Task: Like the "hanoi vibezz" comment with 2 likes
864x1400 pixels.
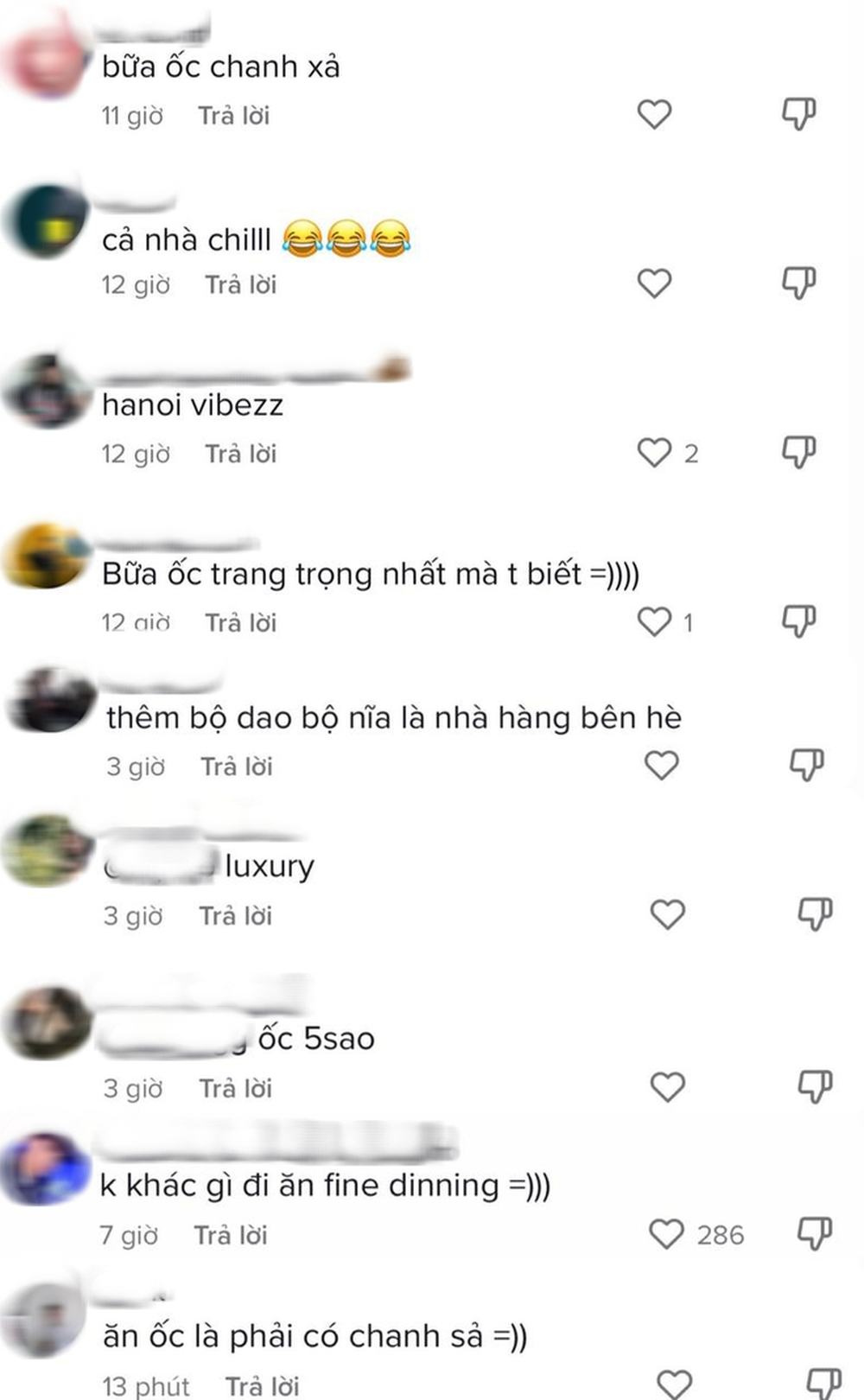Action: click(654, 452)
